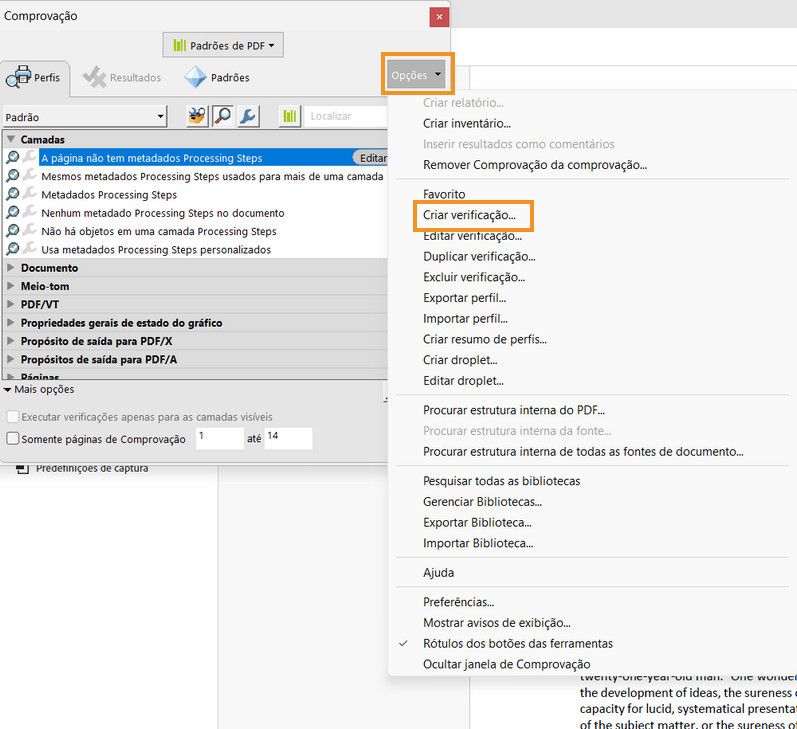Select 'Pesquisar todas as bibliotecas' item
This screenshot has height=729, width=797.
[501, 481]
